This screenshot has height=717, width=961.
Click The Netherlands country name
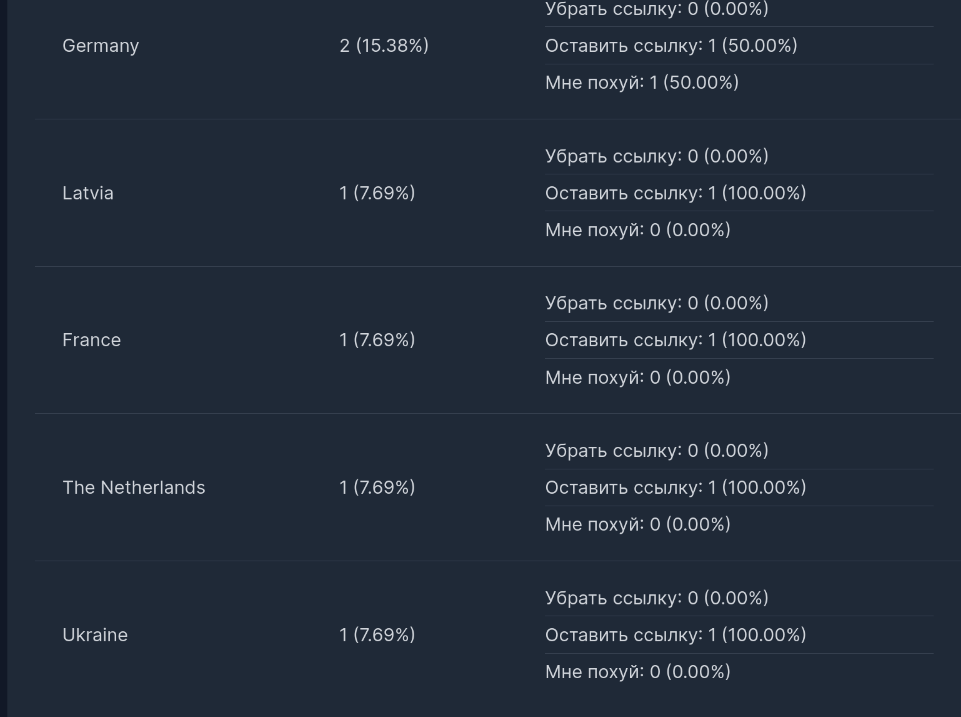click(x=133, y=488)
